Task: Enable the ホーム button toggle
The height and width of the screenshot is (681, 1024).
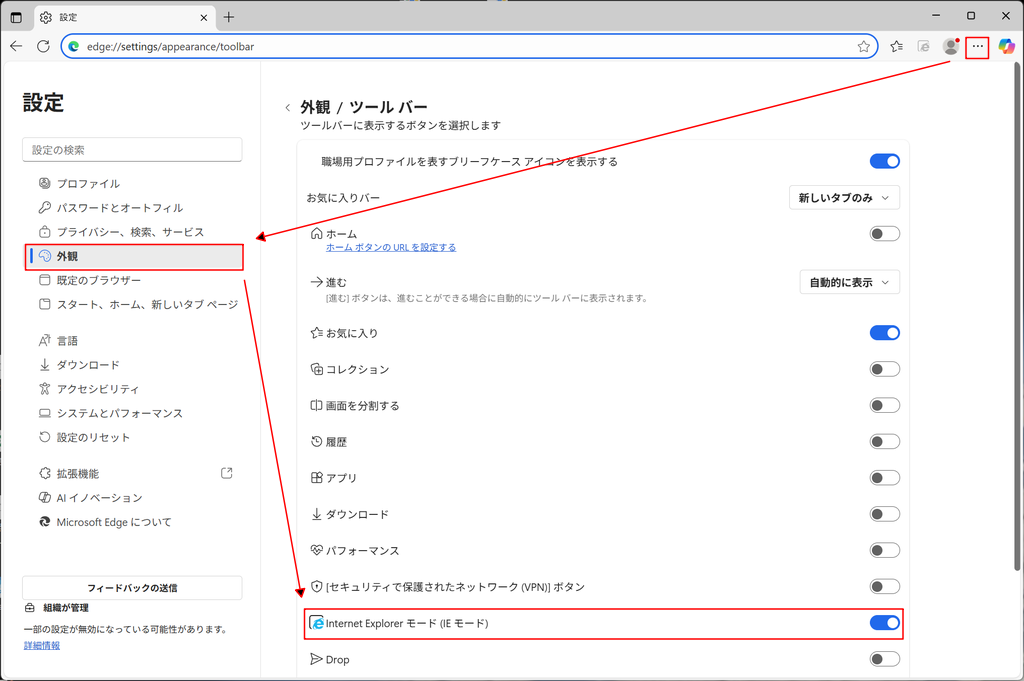Action: tap(884, 234)
